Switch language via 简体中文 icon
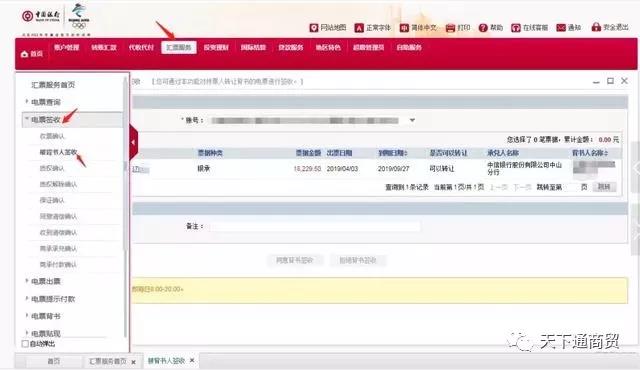The width and height of the screenshot is (640, 370). [404, 28]
